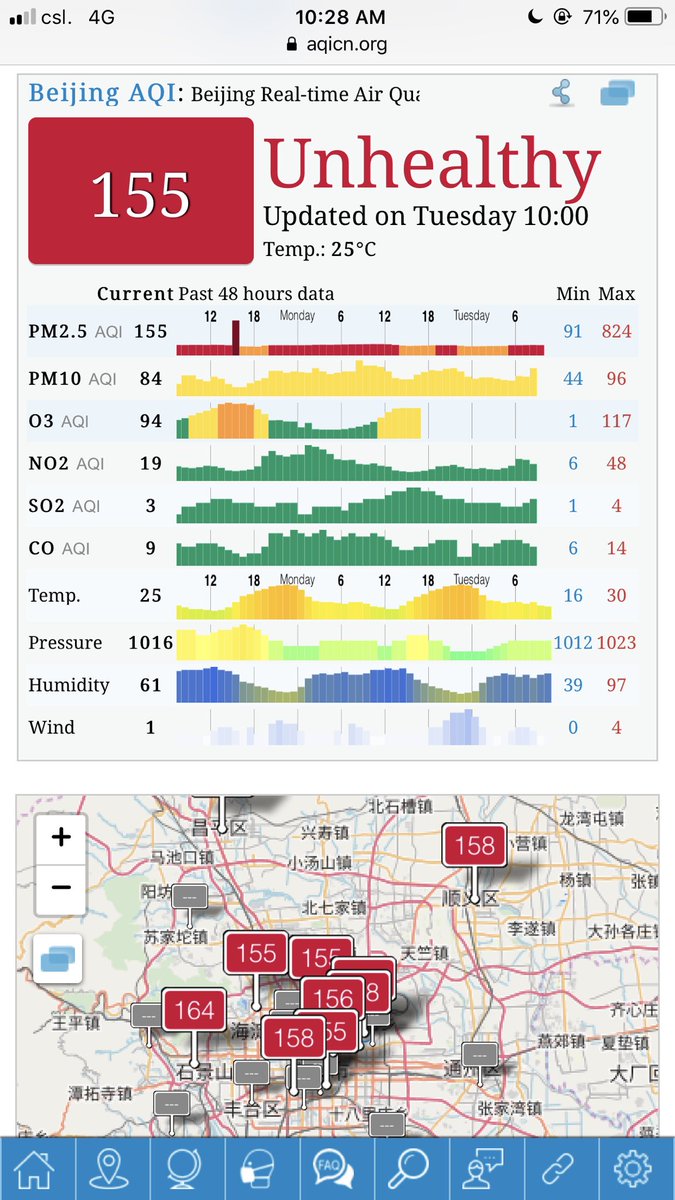675x1200 pixels.
Task: Open the contact person chat icon
Action: point(486,1168)
